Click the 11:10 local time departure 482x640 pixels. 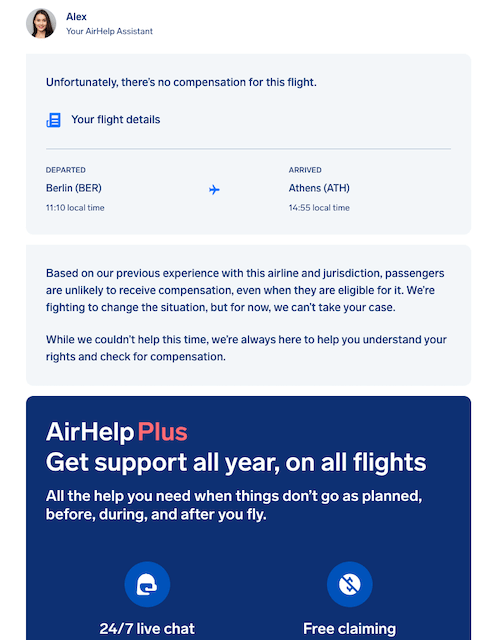point(75,208)
